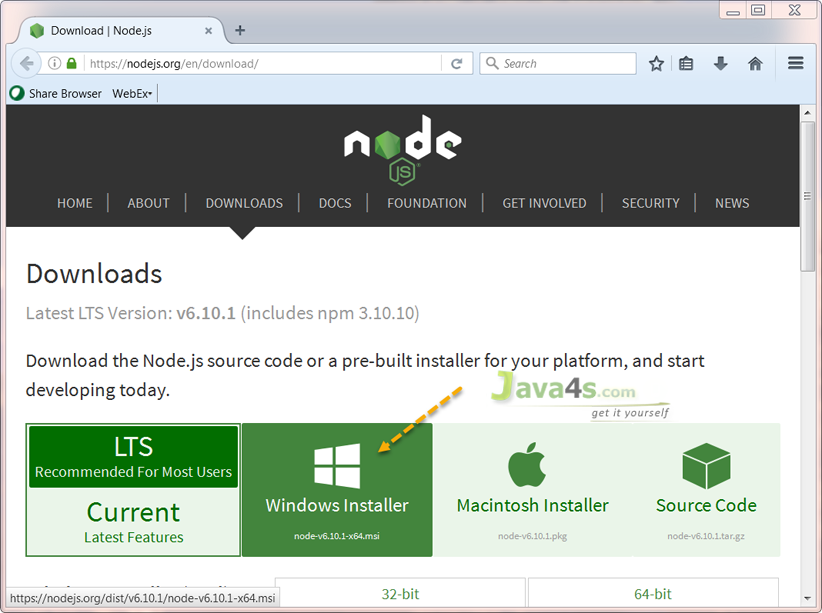Open the downloads arrow icon
The height and width of the screenshot is (613, 822).
point(720,63)
